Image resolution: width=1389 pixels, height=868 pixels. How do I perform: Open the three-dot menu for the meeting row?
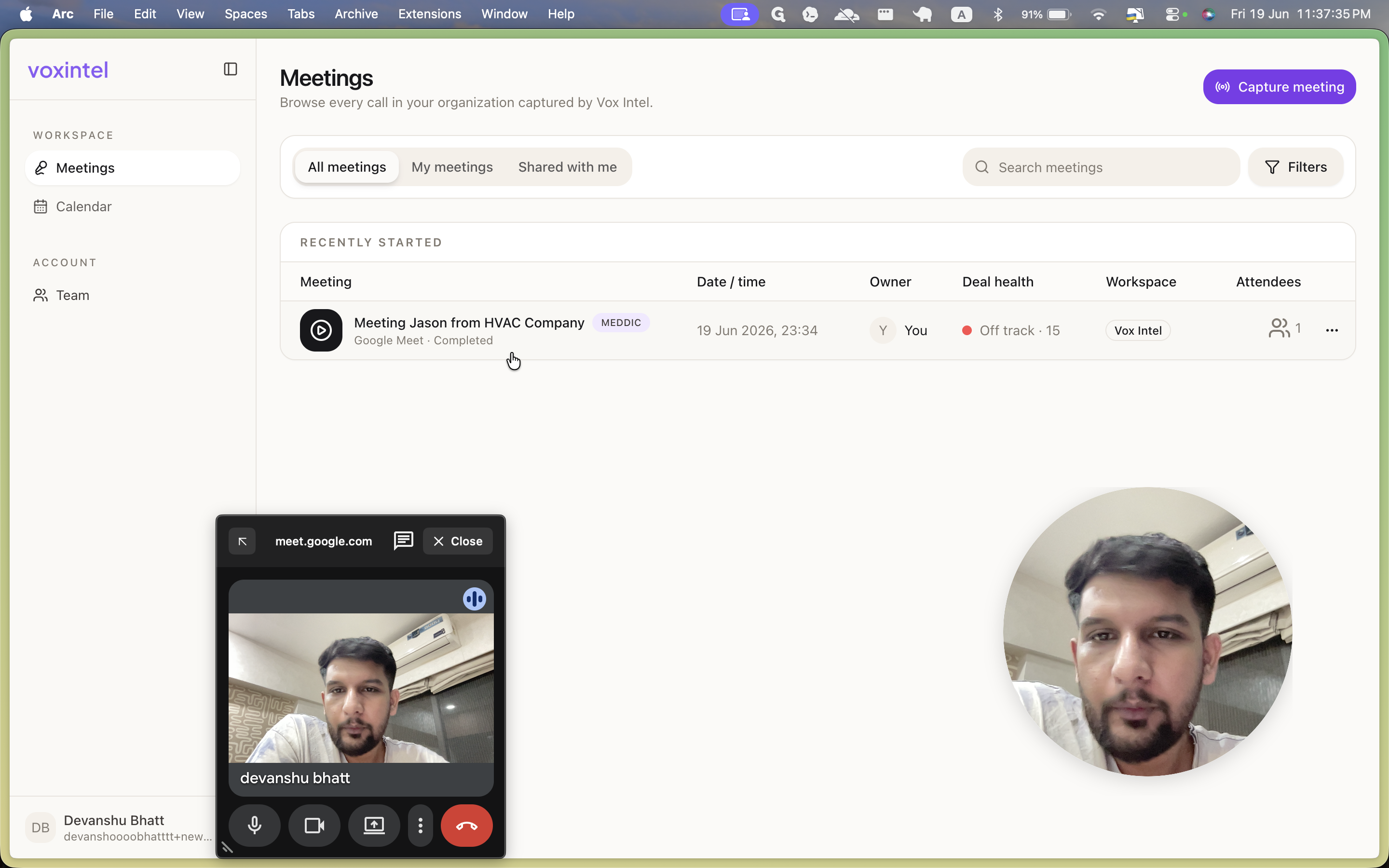click(1332, 330)
